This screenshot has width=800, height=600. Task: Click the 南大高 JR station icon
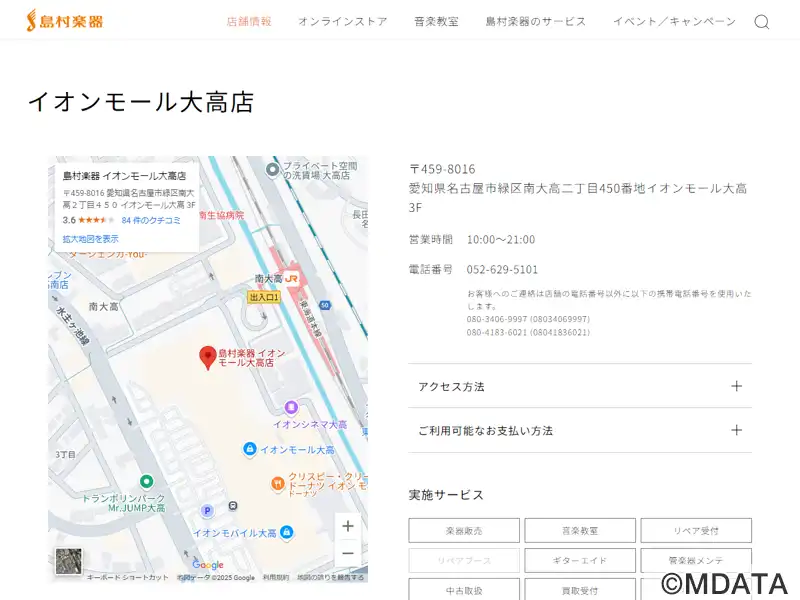[x=291, y=279]
